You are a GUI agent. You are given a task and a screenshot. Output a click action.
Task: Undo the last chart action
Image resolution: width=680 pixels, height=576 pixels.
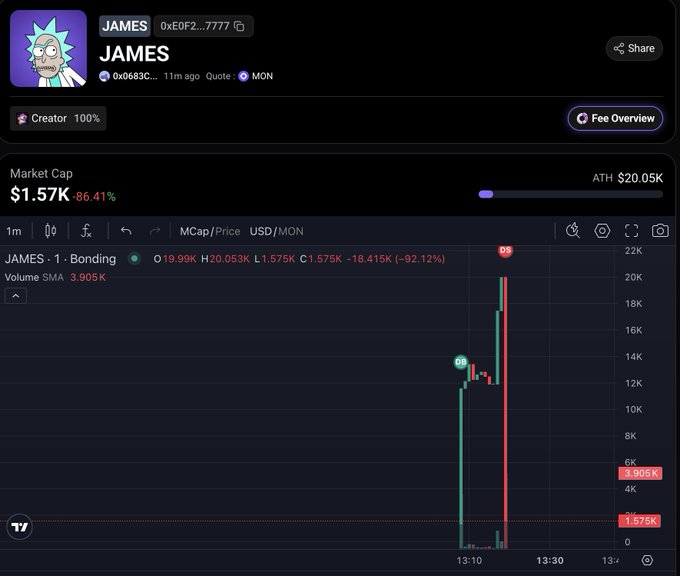pos(126,231)
